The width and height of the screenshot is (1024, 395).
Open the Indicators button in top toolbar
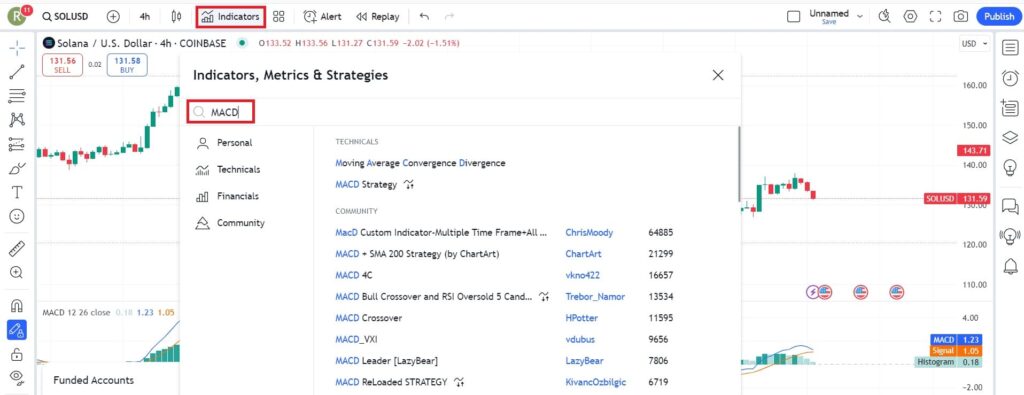[231, 16]
